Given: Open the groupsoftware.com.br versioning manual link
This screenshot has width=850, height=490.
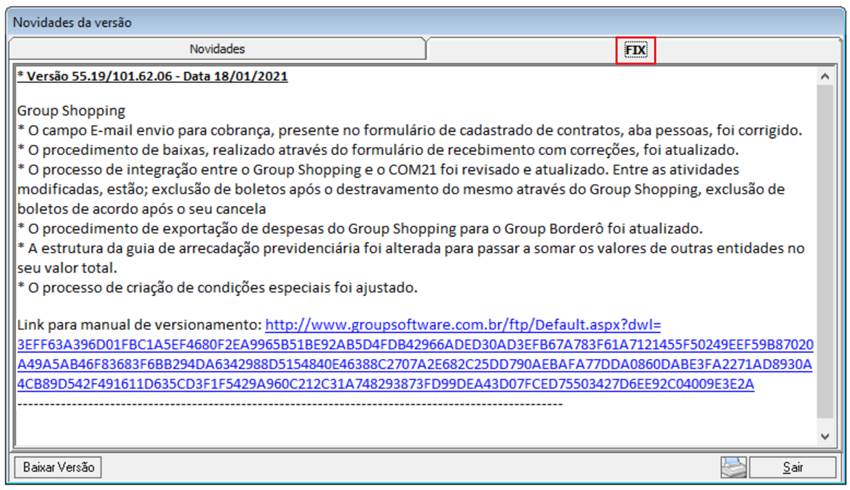Looking at the screenshot, I should [x=415, y=354].
